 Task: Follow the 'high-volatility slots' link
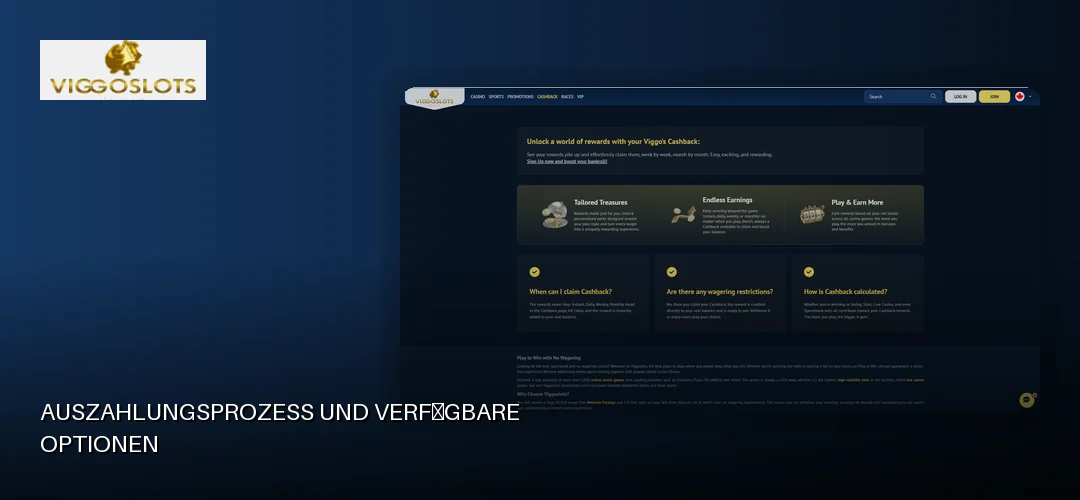click(x=853, y=380)
